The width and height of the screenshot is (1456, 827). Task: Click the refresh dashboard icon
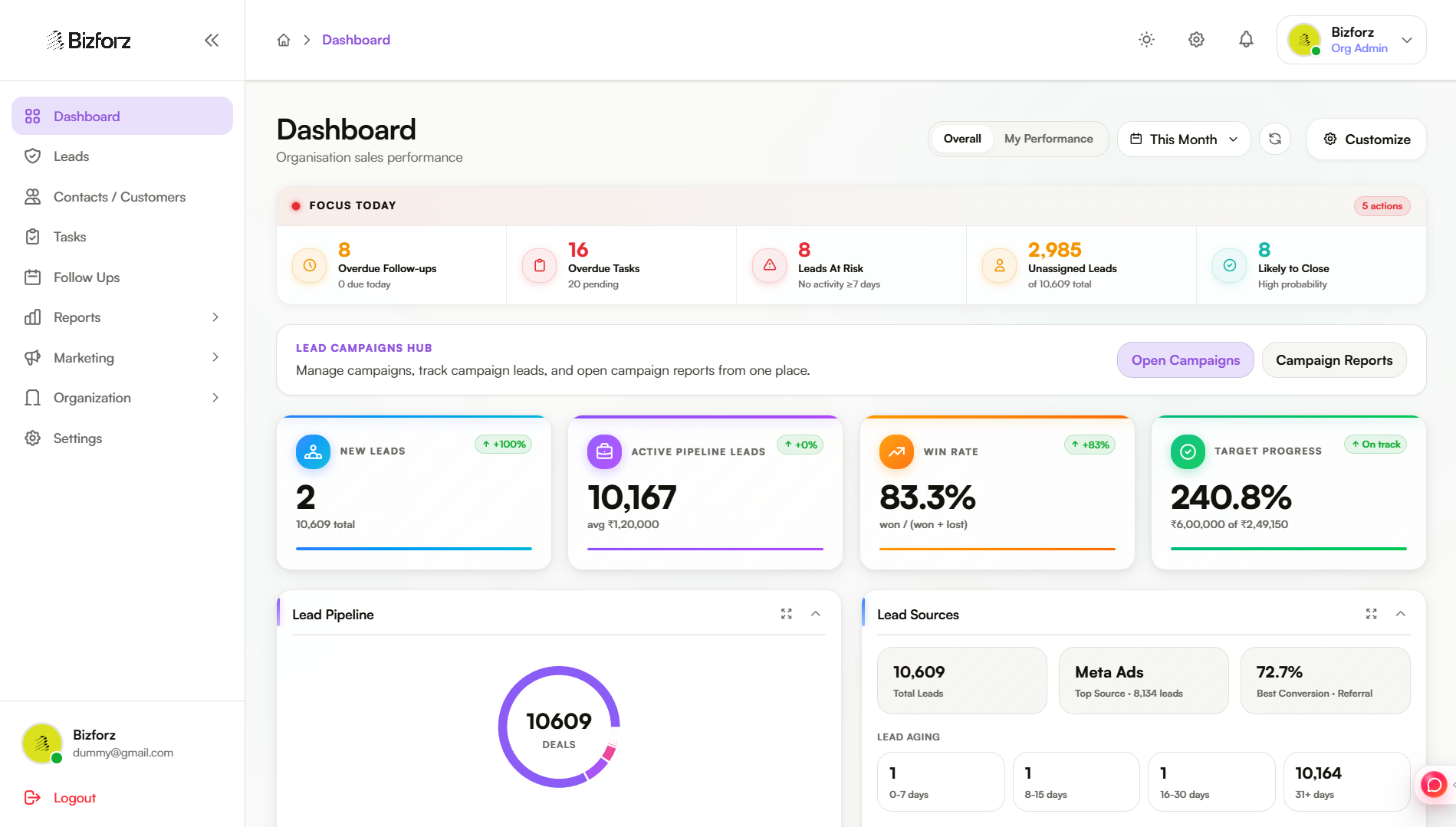[1275, 139]
